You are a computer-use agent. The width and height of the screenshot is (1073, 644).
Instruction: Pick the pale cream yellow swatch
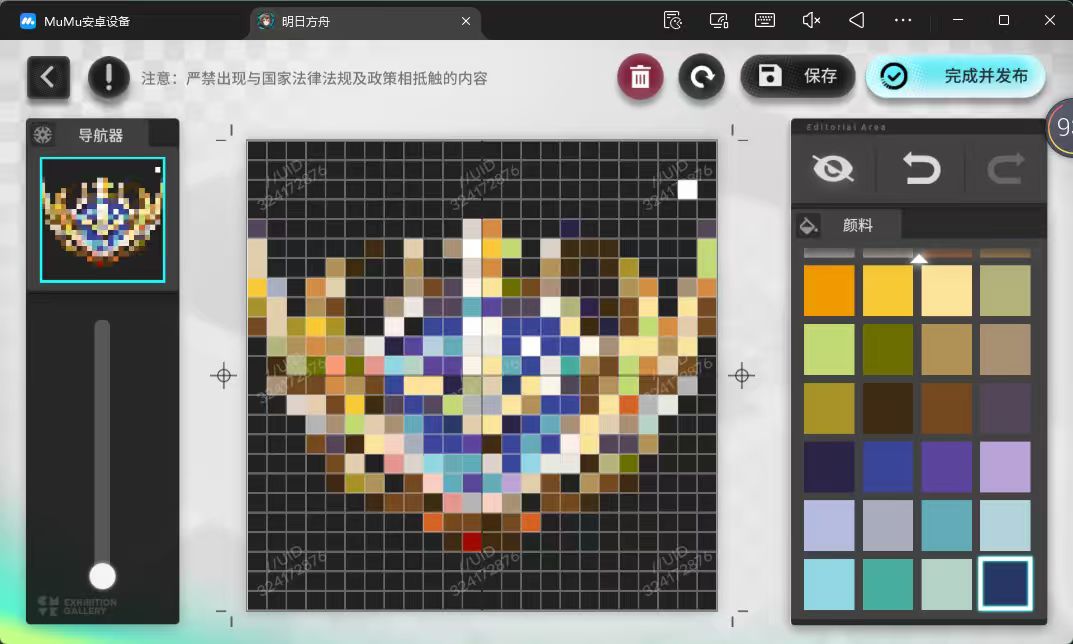[x=946, y=291]
